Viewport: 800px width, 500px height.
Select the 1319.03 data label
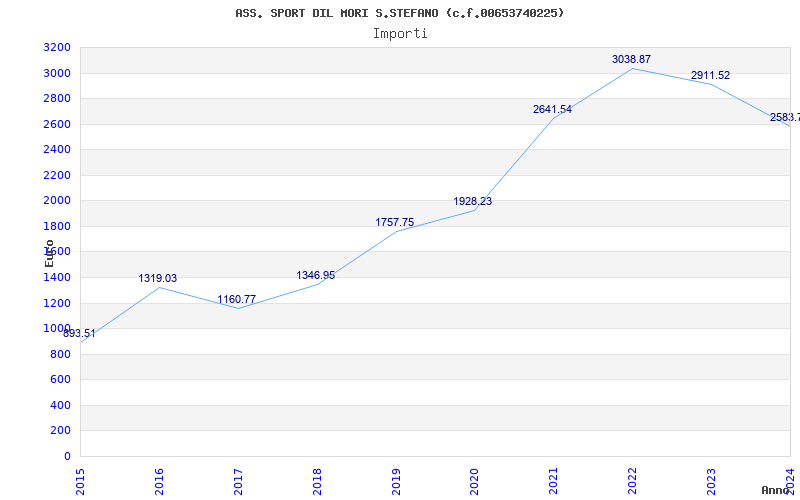[158, 279]
